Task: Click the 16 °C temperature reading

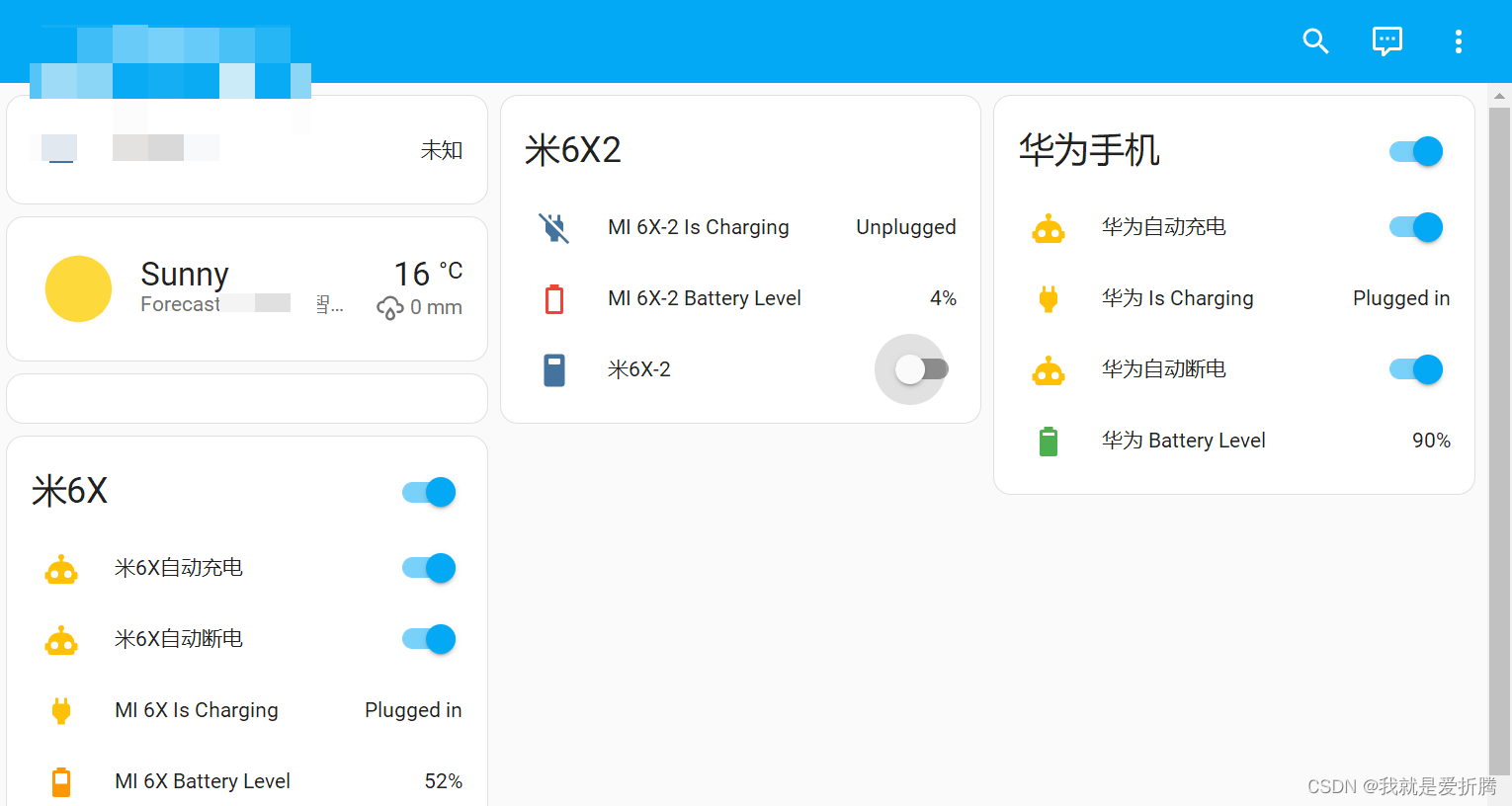Action: (x=428, y=273)
